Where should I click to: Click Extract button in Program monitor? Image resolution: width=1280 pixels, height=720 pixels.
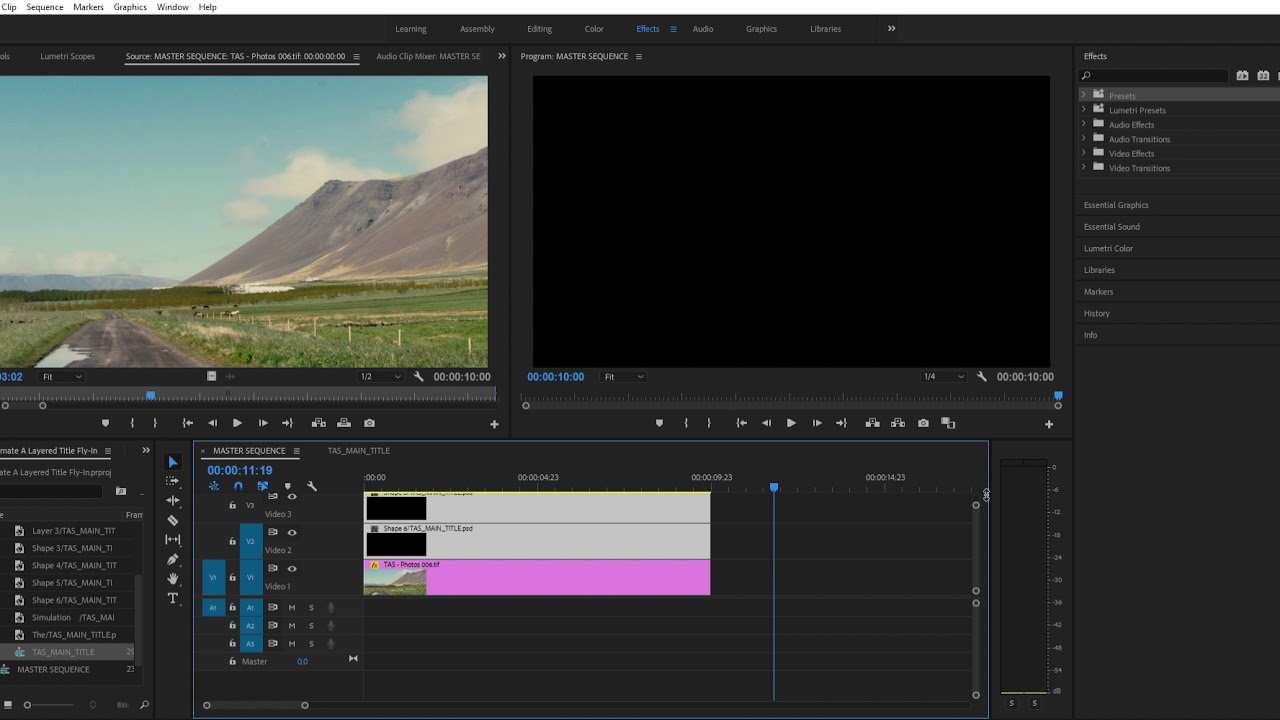click(898, 423)
